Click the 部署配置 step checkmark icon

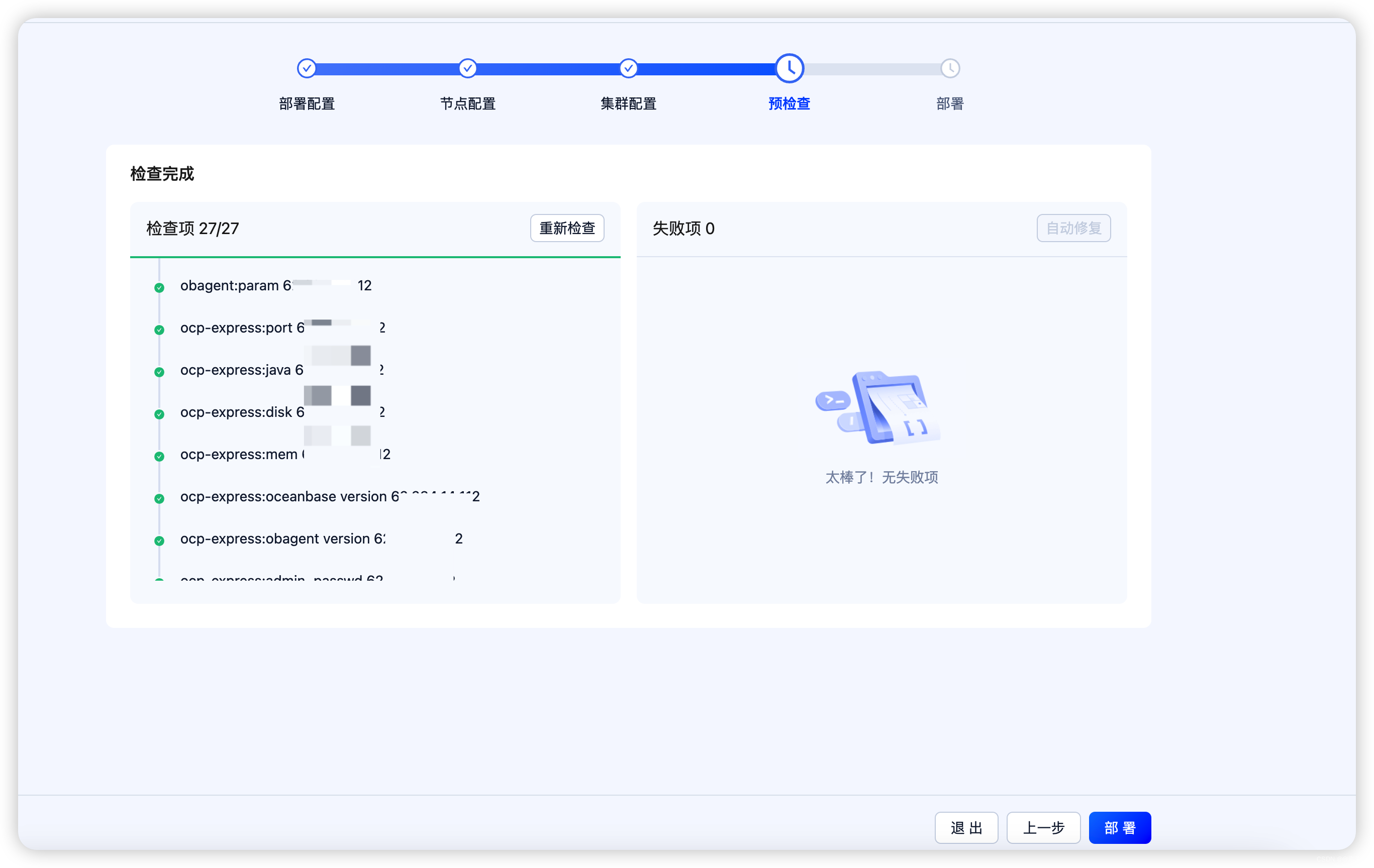[x=307, y=68]
